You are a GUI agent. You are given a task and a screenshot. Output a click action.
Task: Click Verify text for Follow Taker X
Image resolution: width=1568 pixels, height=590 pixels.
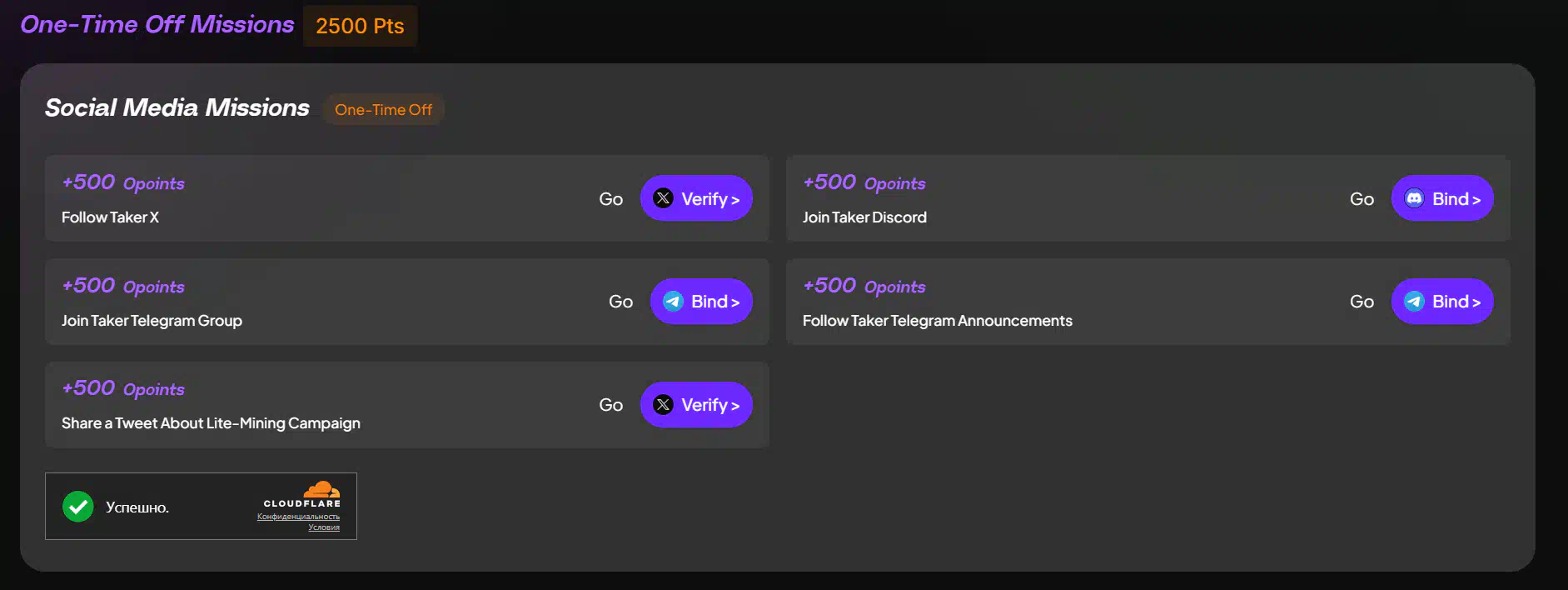tap(710, 199)
